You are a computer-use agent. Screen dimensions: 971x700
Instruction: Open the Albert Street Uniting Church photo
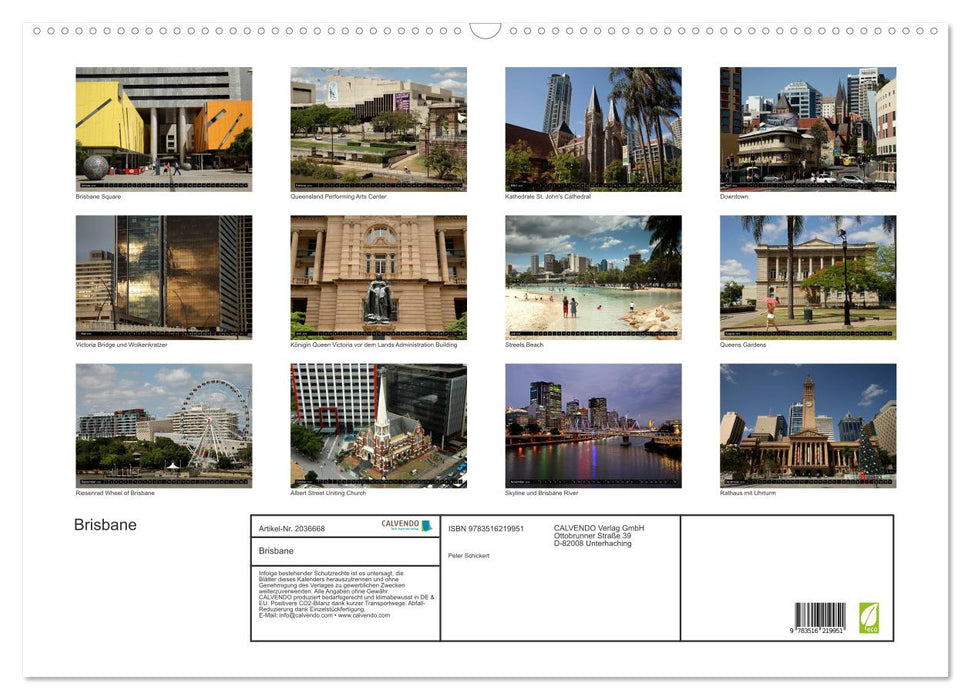[x=378, y=425]
